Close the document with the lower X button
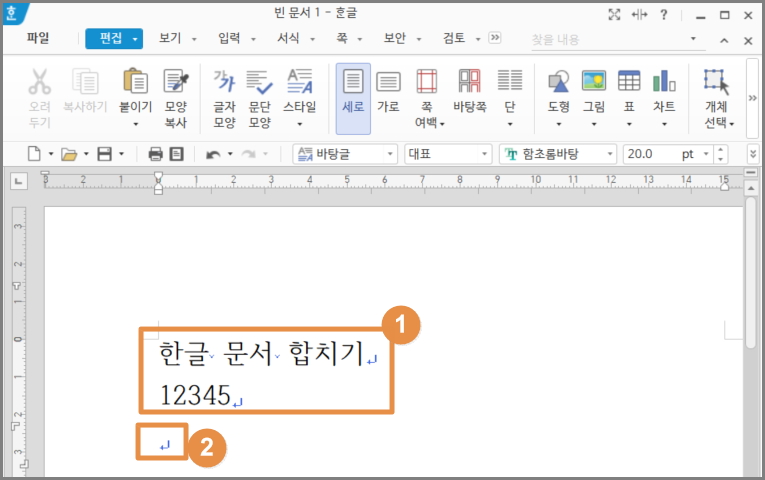765x480 pixels. 748,41
